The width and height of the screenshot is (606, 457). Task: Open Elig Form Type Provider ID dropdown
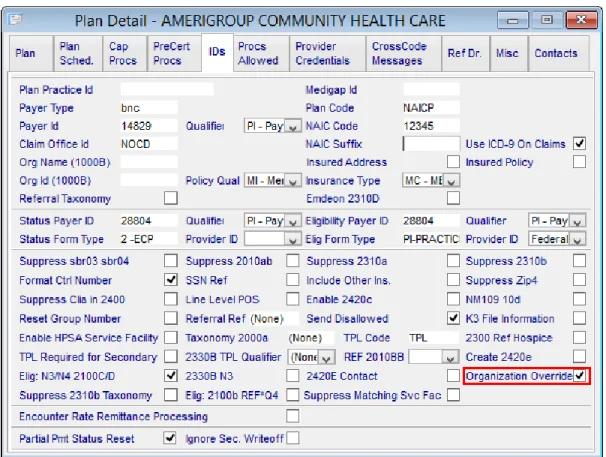(x=557, y=239)
